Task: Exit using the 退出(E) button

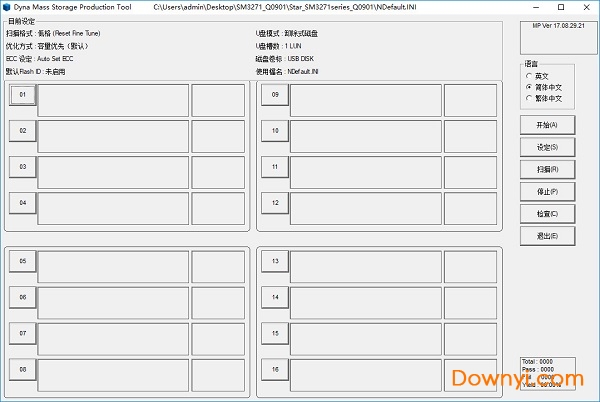Action: (547, 235)
